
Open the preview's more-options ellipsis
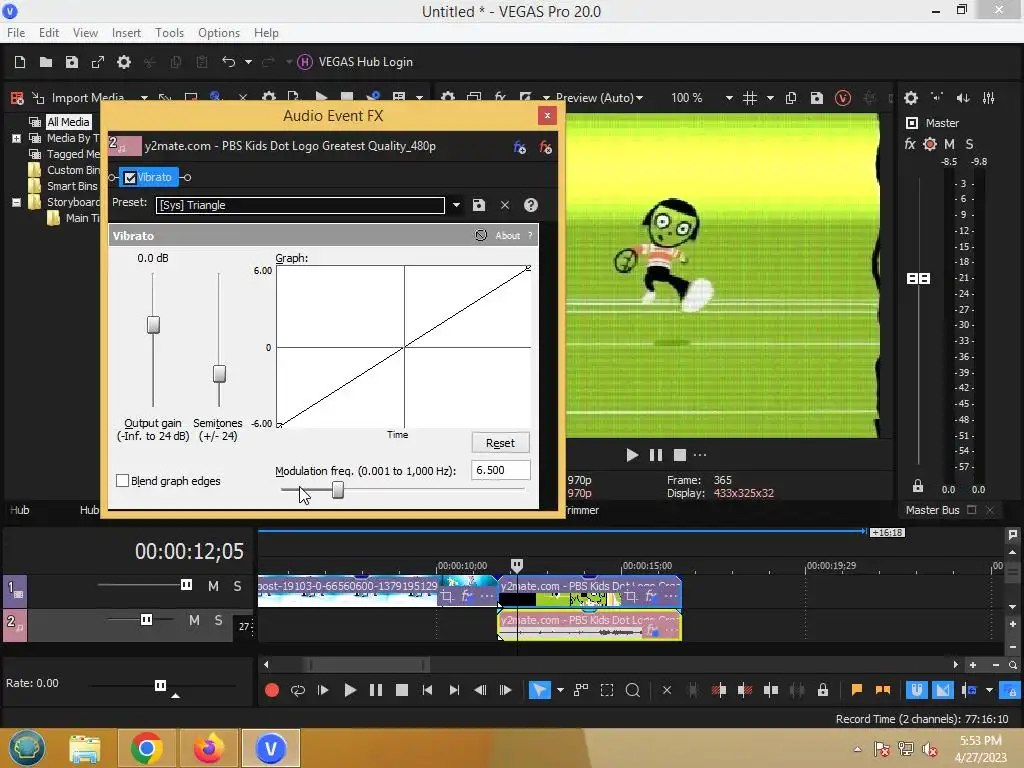(x=700, y=455)
